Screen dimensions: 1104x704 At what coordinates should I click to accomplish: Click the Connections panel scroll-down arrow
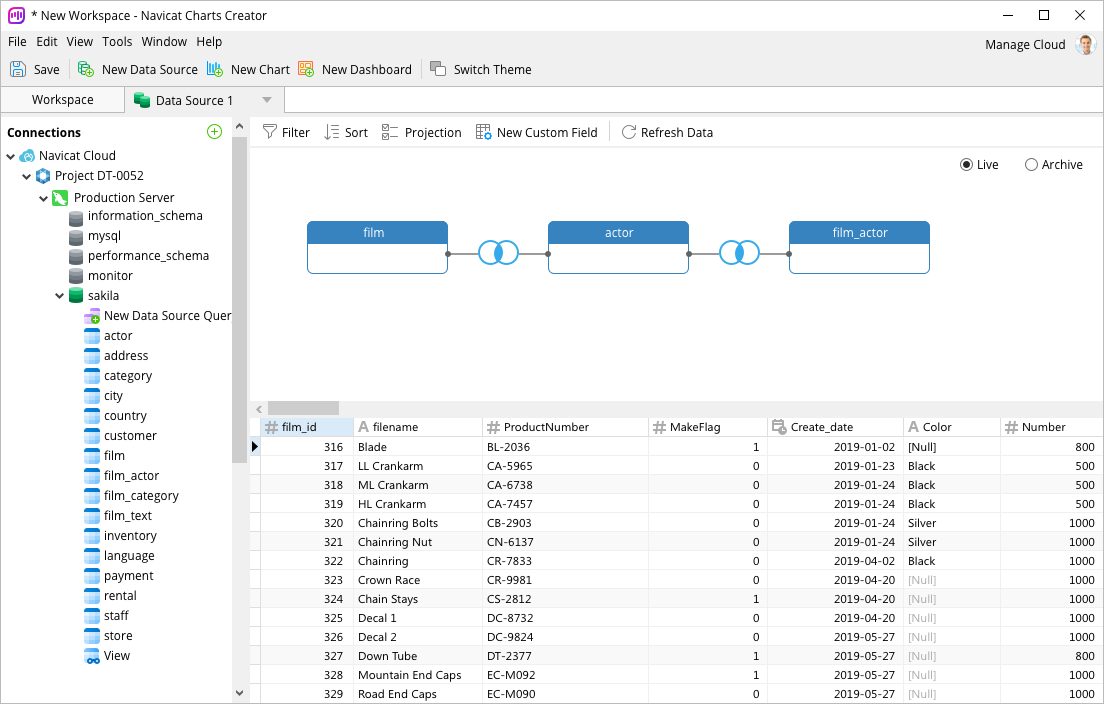click(239, 693)
